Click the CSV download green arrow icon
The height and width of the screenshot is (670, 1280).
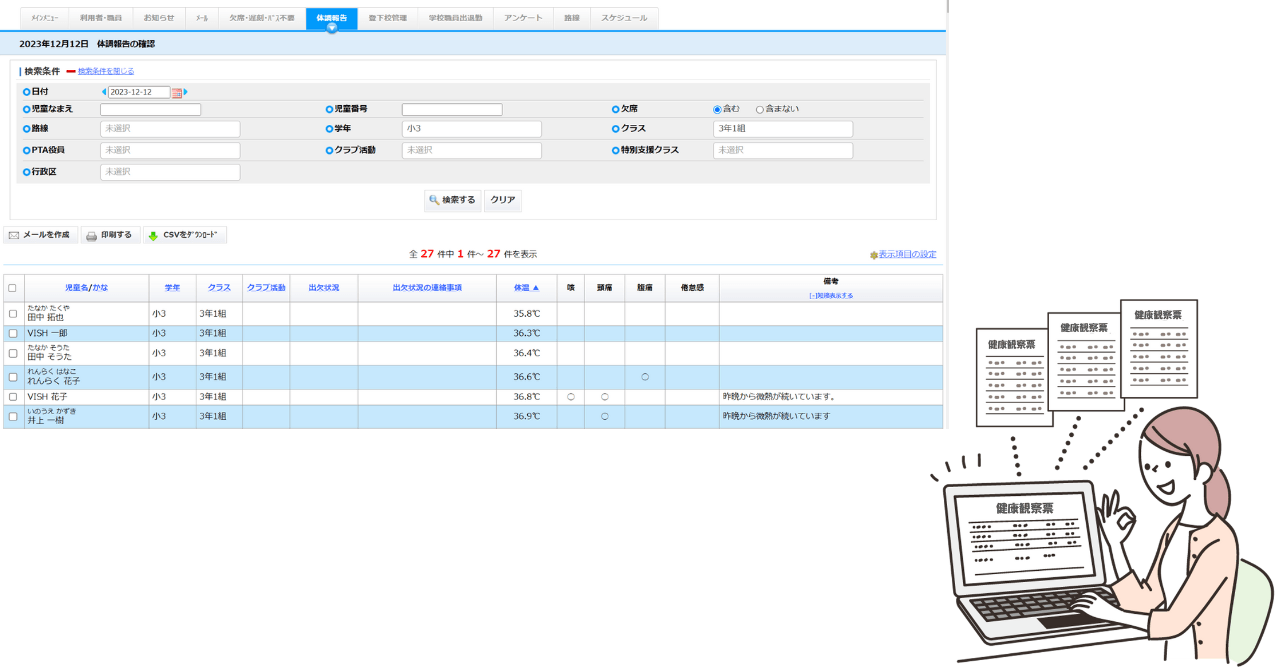(x=153, y=236)
